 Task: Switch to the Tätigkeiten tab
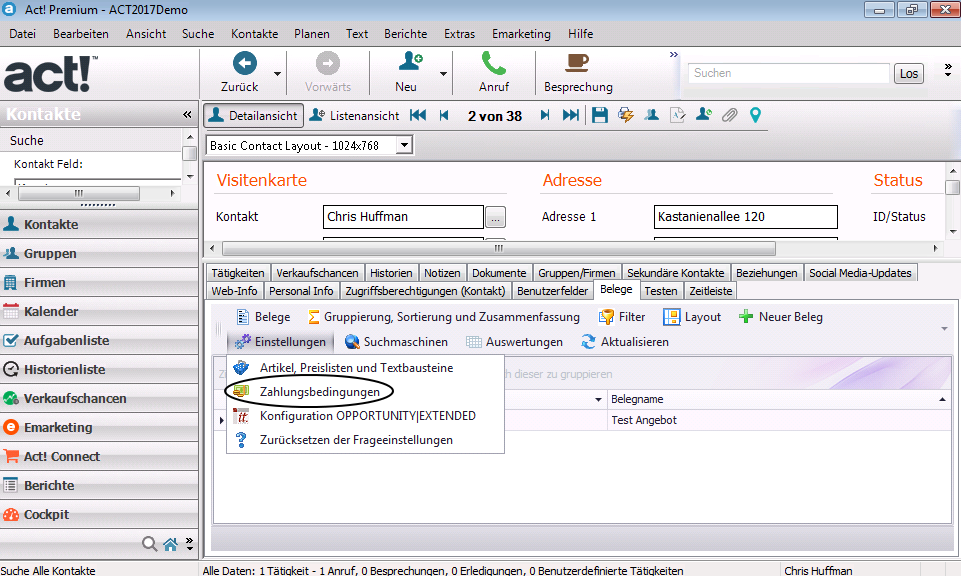pos(238,273)
